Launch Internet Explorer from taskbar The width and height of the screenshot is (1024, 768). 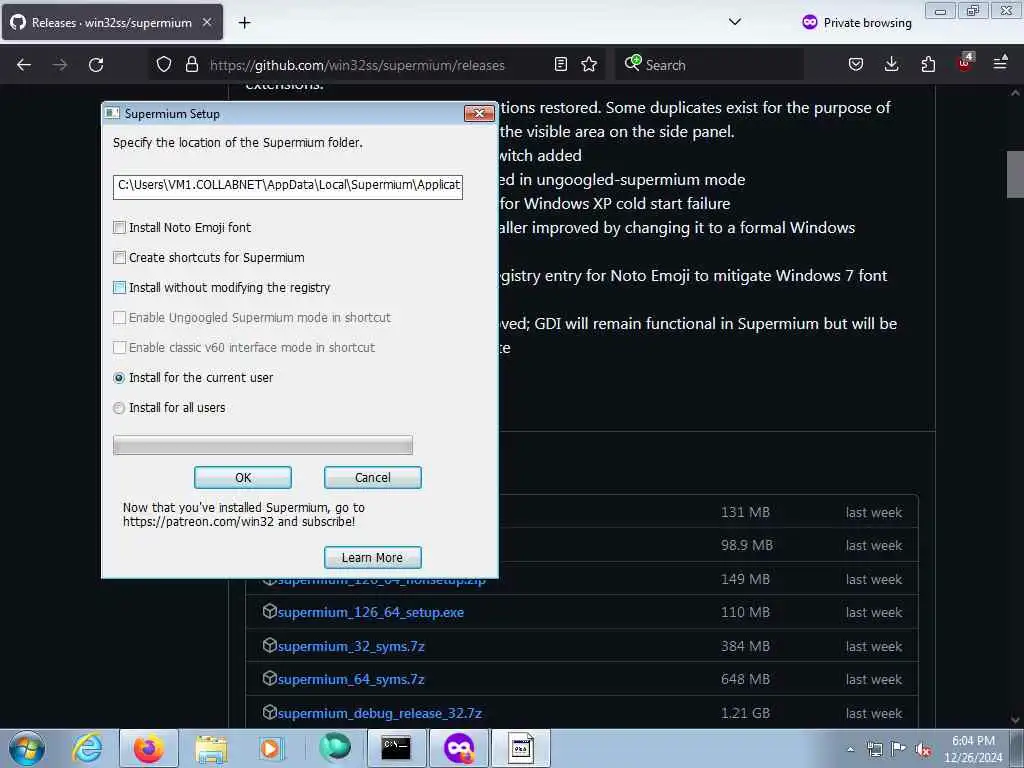(x=88, y=748)
